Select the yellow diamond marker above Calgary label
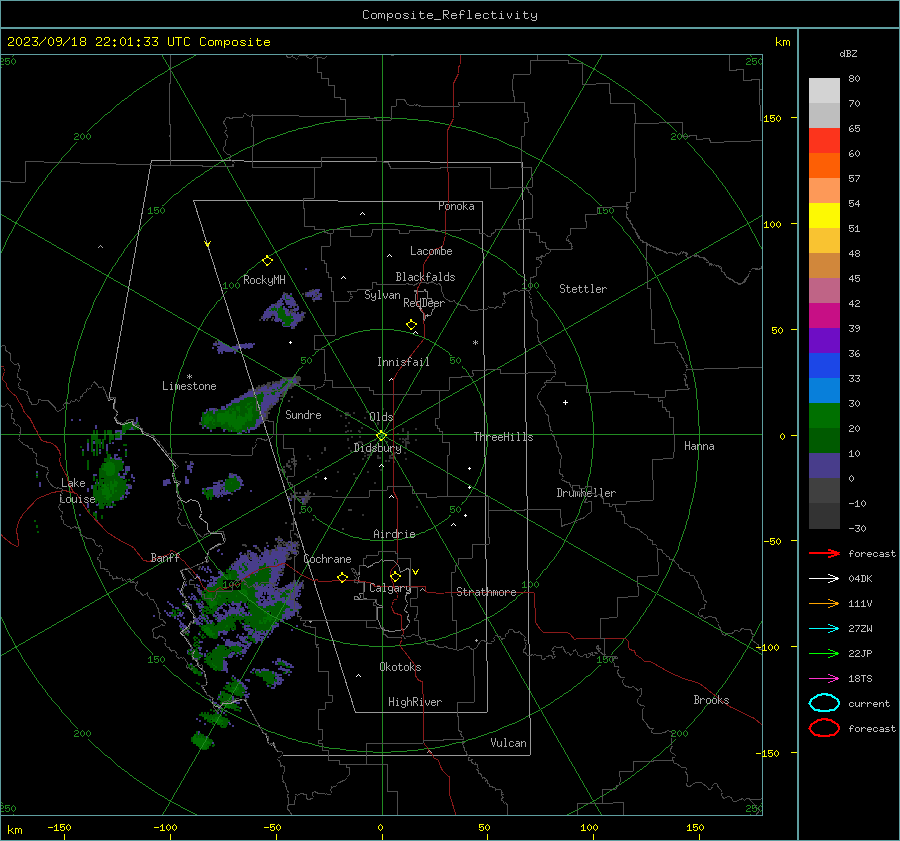Viewport: 900px width, 841px height. [395, 576]
